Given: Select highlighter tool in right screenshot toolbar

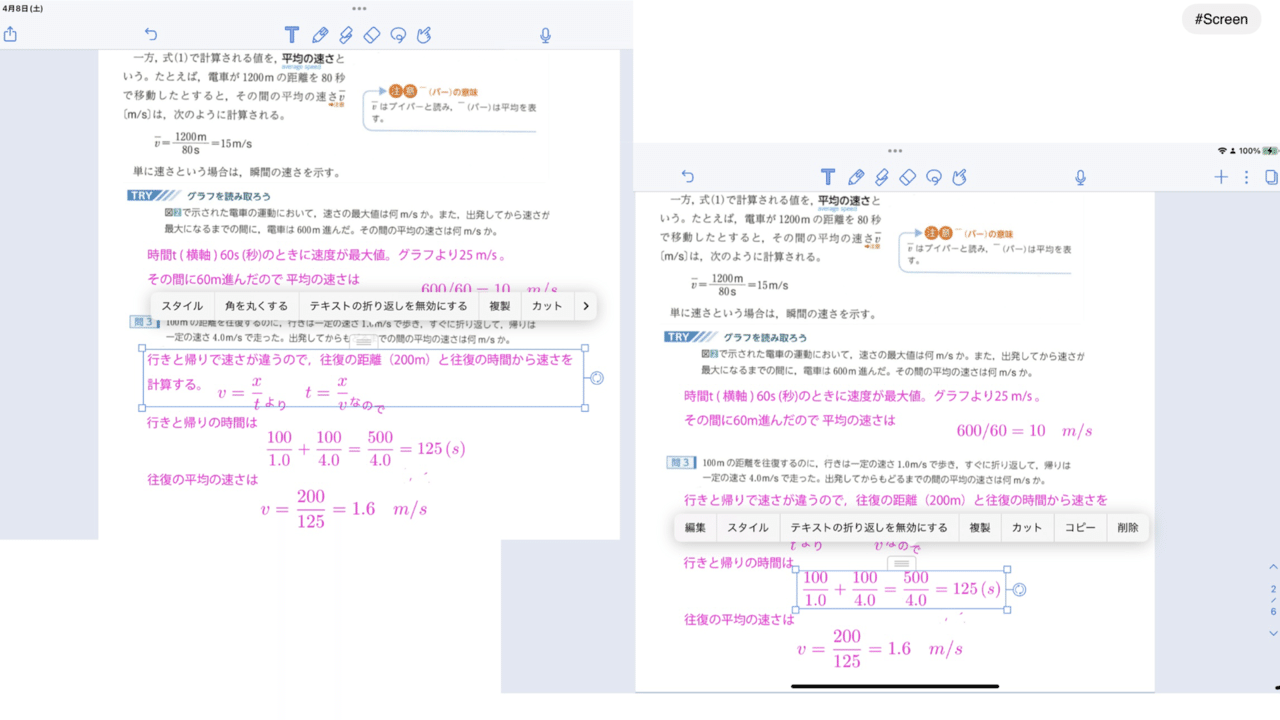Looking at the screenshot, I should tap(882, 177).
